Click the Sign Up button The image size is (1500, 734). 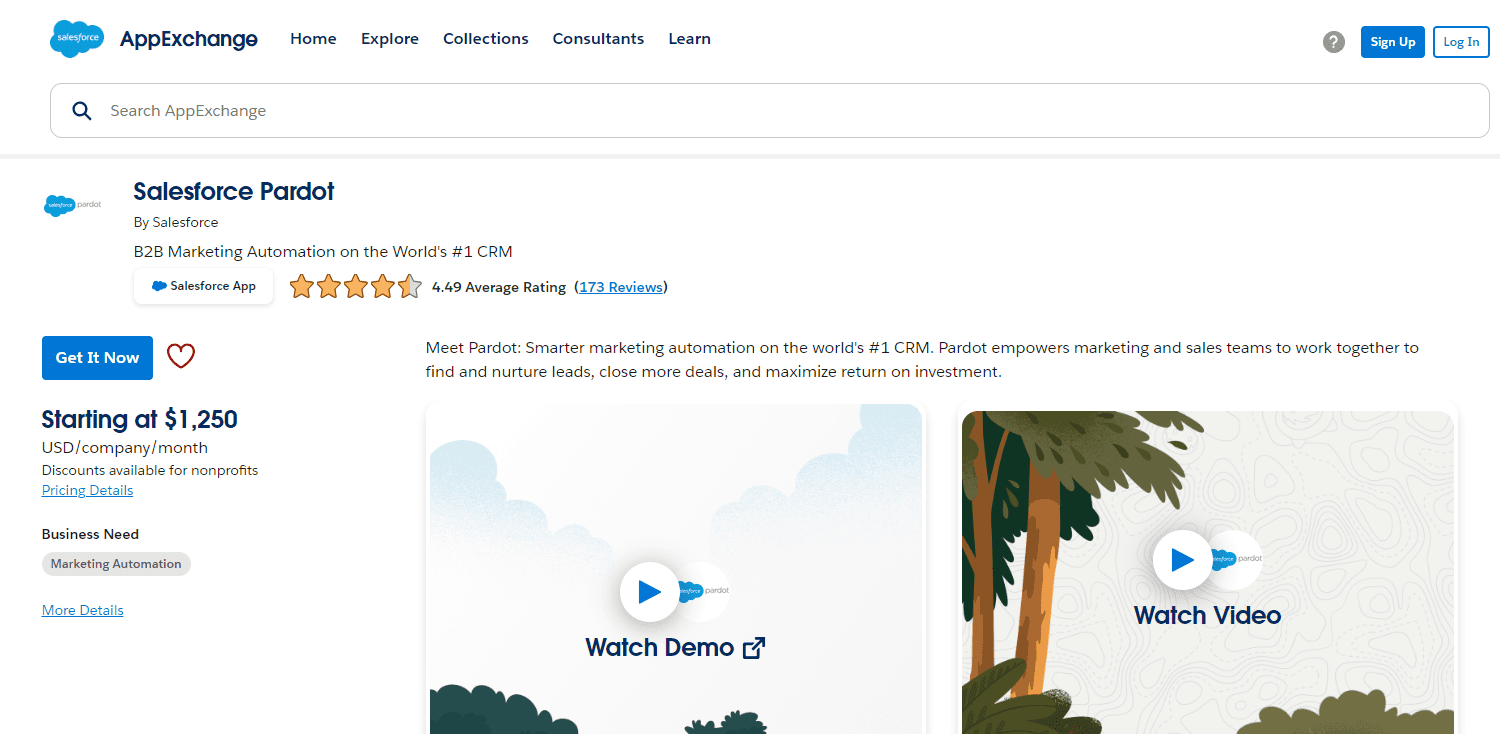pyautogui.click(x=1393, y=42)
